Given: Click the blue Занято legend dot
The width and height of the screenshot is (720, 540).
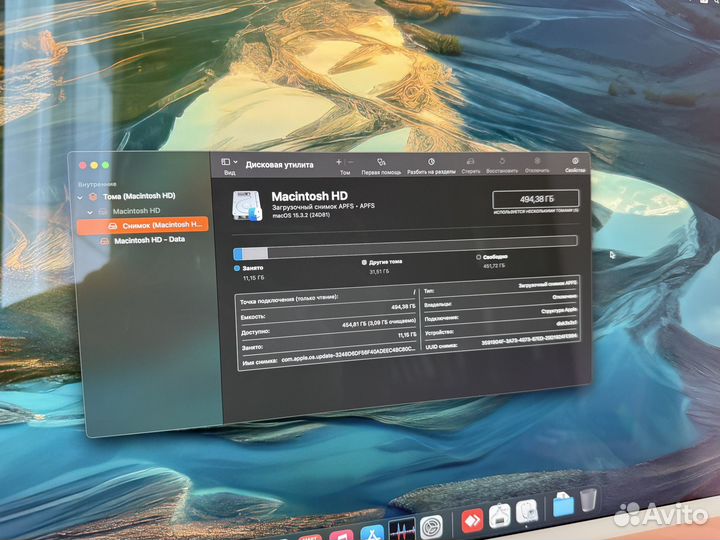Looking at the screenshot, I should (237, 268).
